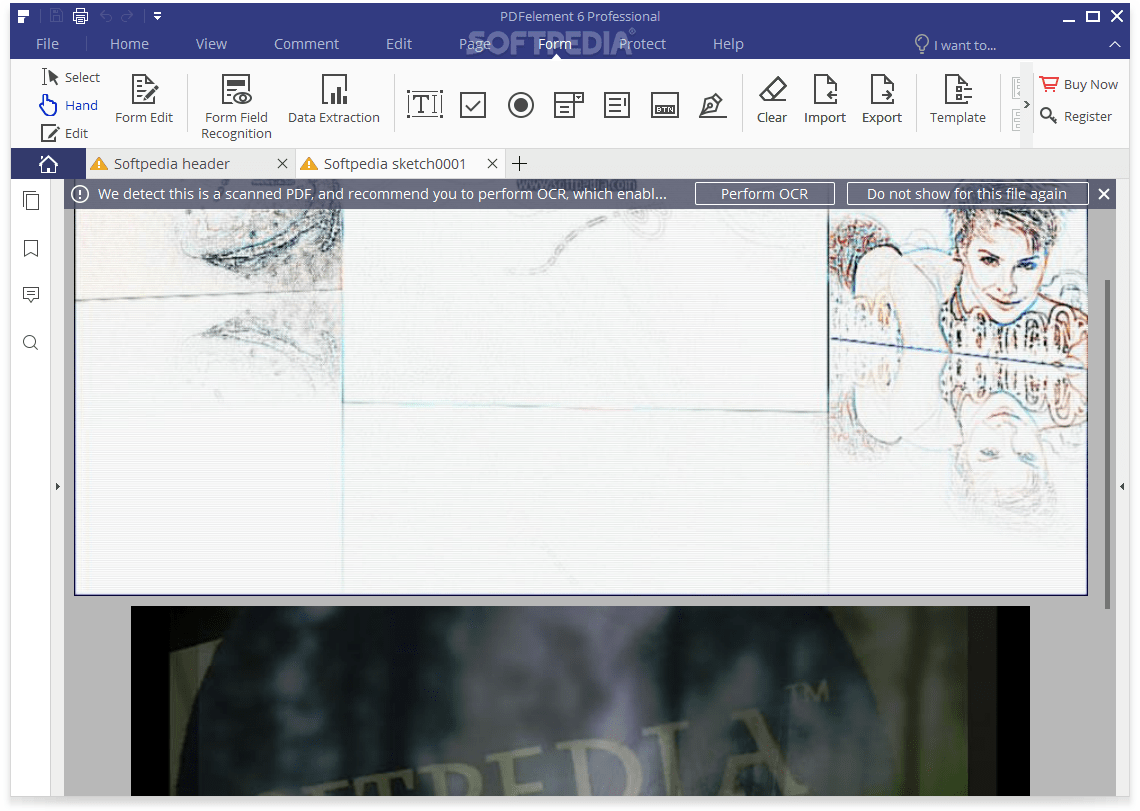Expand more ribbon tools arrow
Viewport: 1140px width, 811px height.
(1027, 105)
